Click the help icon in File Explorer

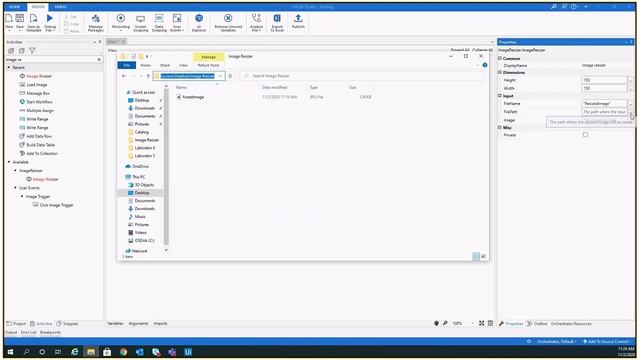tap(485, 65)
